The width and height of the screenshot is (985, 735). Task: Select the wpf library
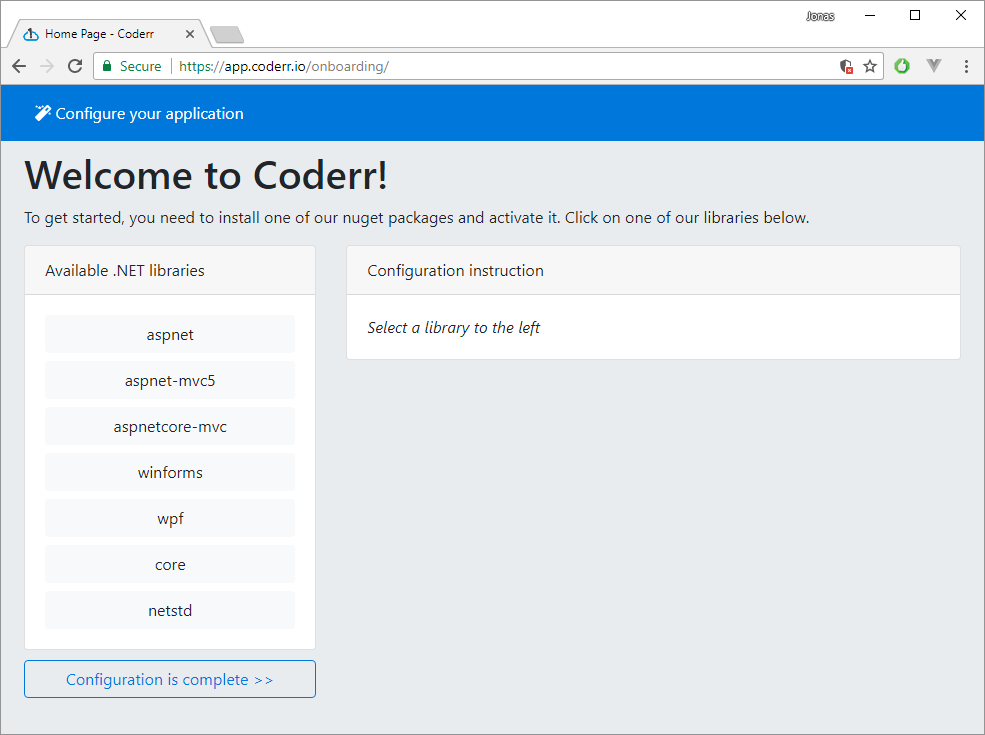pos(170,518)
